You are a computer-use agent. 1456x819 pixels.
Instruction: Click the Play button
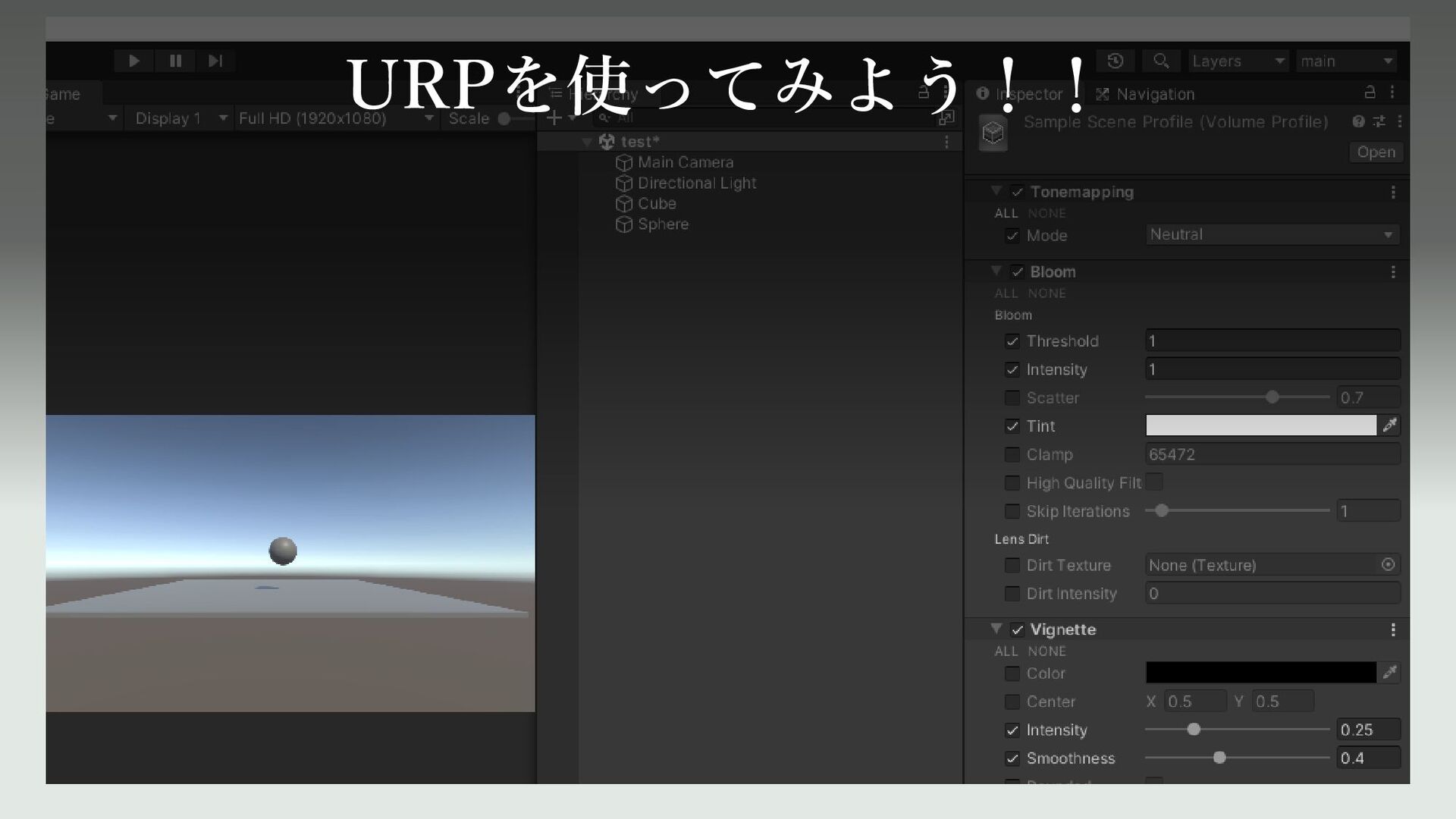[x=134, y=61]
